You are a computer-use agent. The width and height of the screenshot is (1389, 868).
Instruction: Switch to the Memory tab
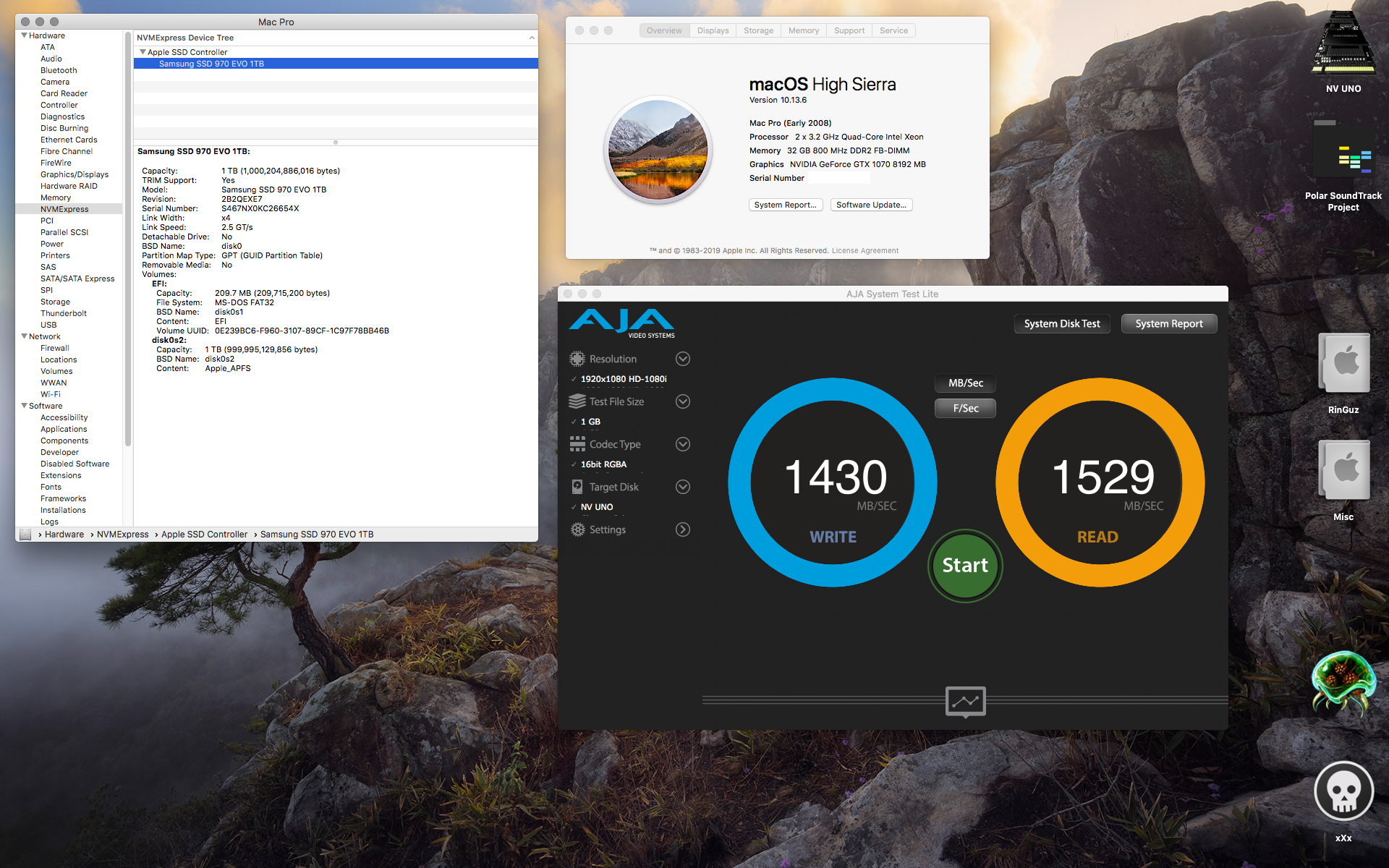[x=803, y=30]
